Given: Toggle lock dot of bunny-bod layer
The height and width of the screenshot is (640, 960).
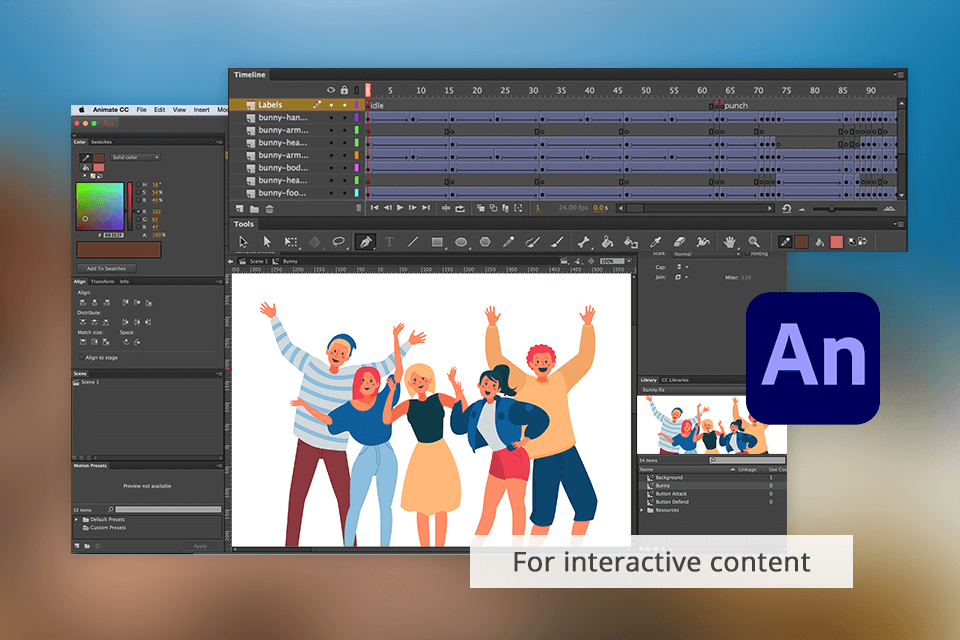Looking at the screenshot, I should pyautogui.click(x=344, y=168).
